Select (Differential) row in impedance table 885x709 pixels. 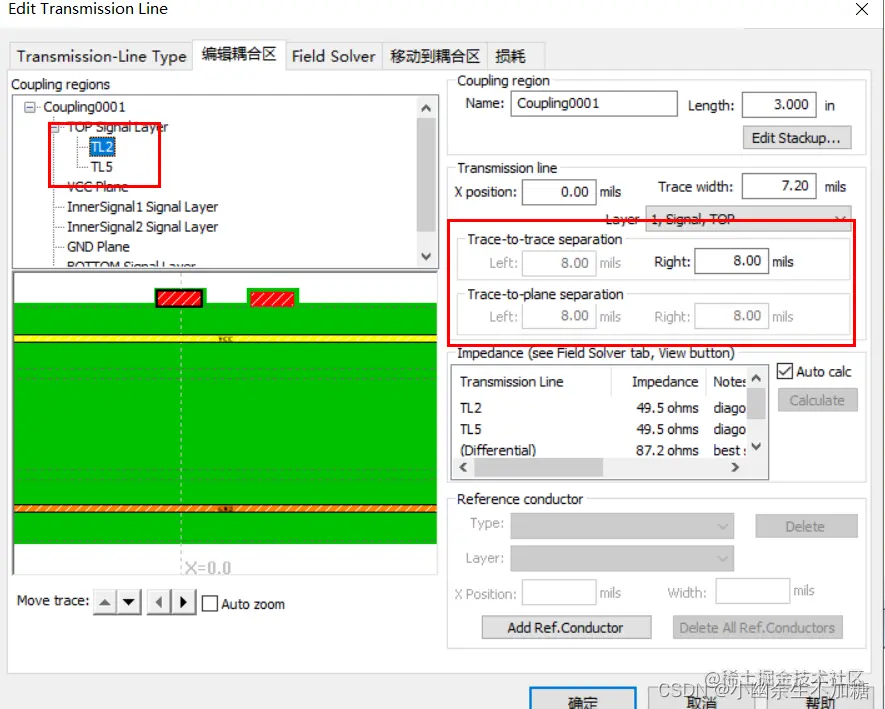coord(602,450)
